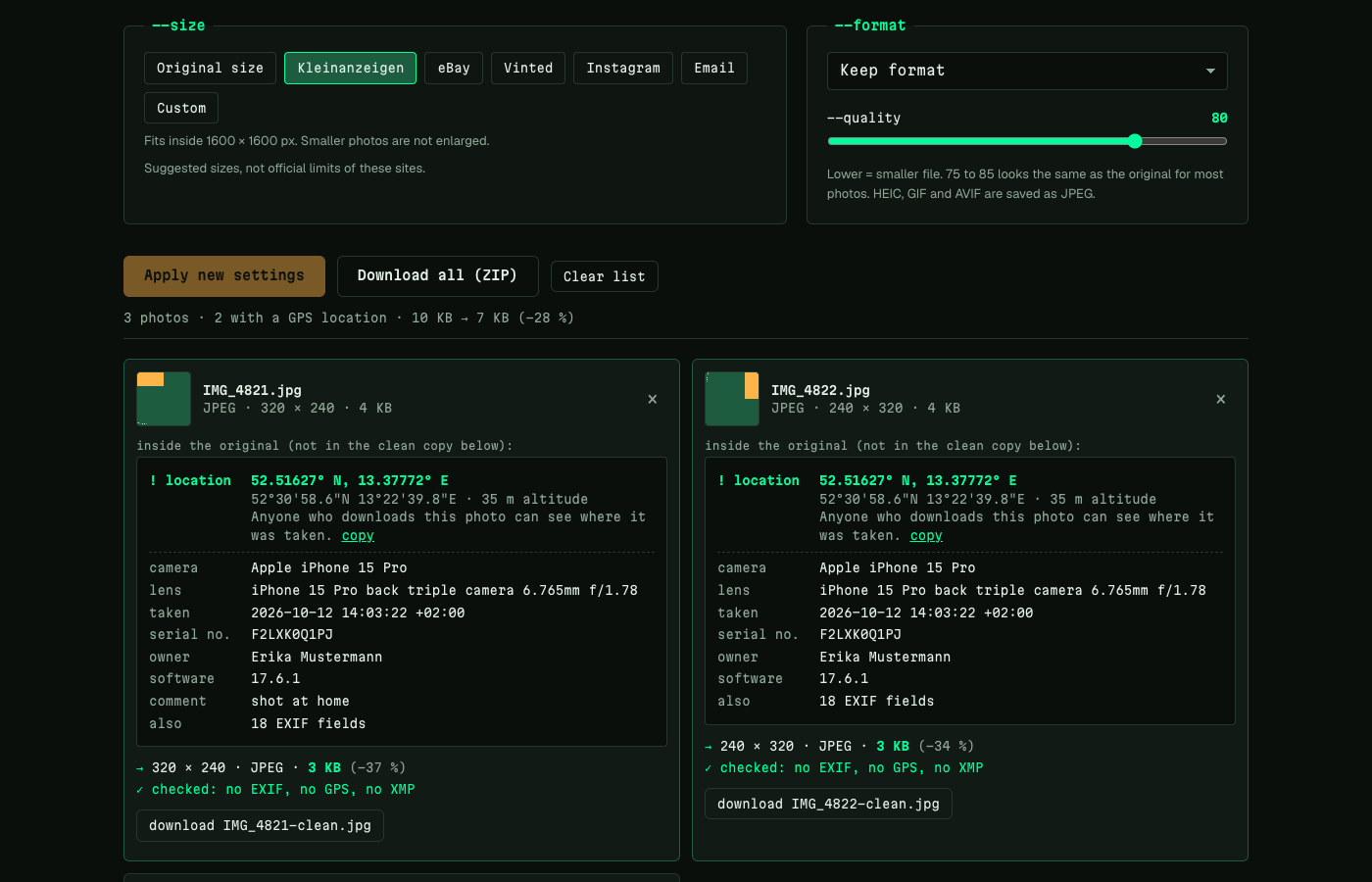Select the Custom size option
This screenshot has height=882, width=1372.
[x=181, y=108]
